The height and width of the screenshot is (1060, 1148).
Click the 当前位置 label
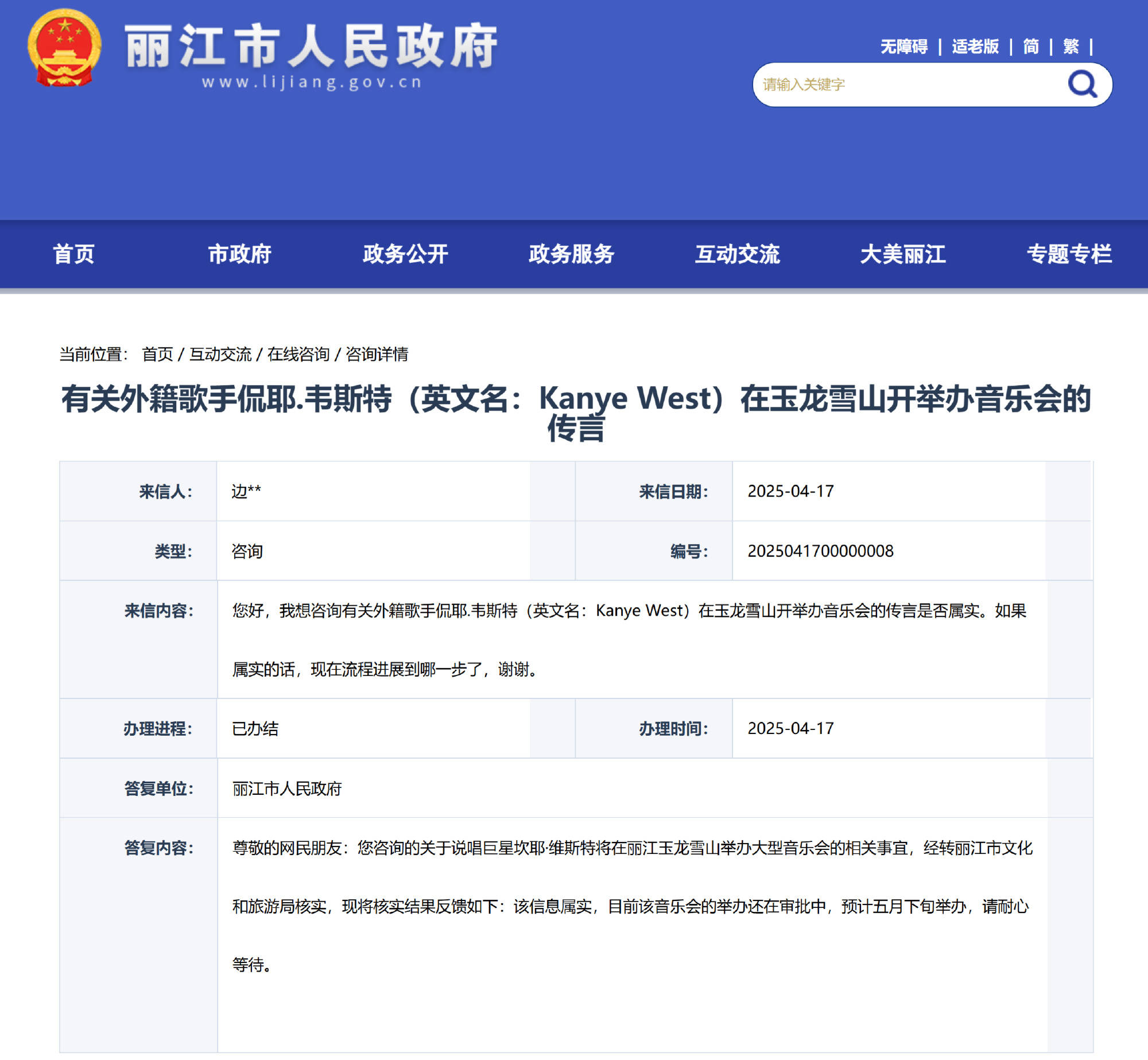tap(94, 354)
